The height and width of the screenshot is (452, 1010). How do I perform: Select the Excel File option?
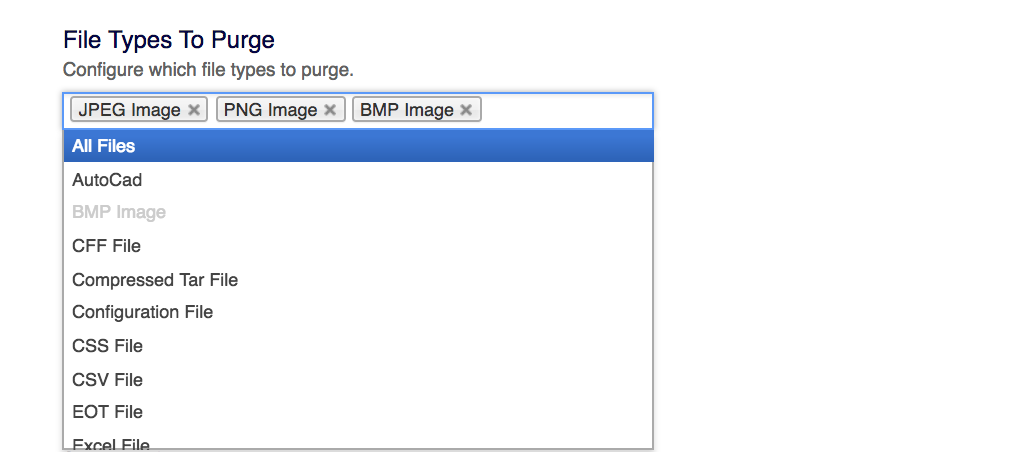pyautogui.click(x=110, y=444)
